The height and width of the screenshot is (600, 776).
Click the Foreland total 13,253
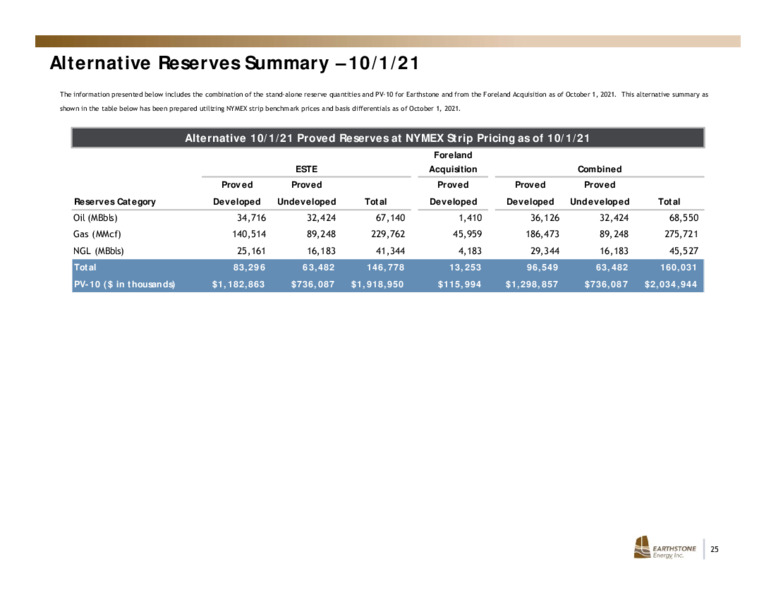[465, 267]
